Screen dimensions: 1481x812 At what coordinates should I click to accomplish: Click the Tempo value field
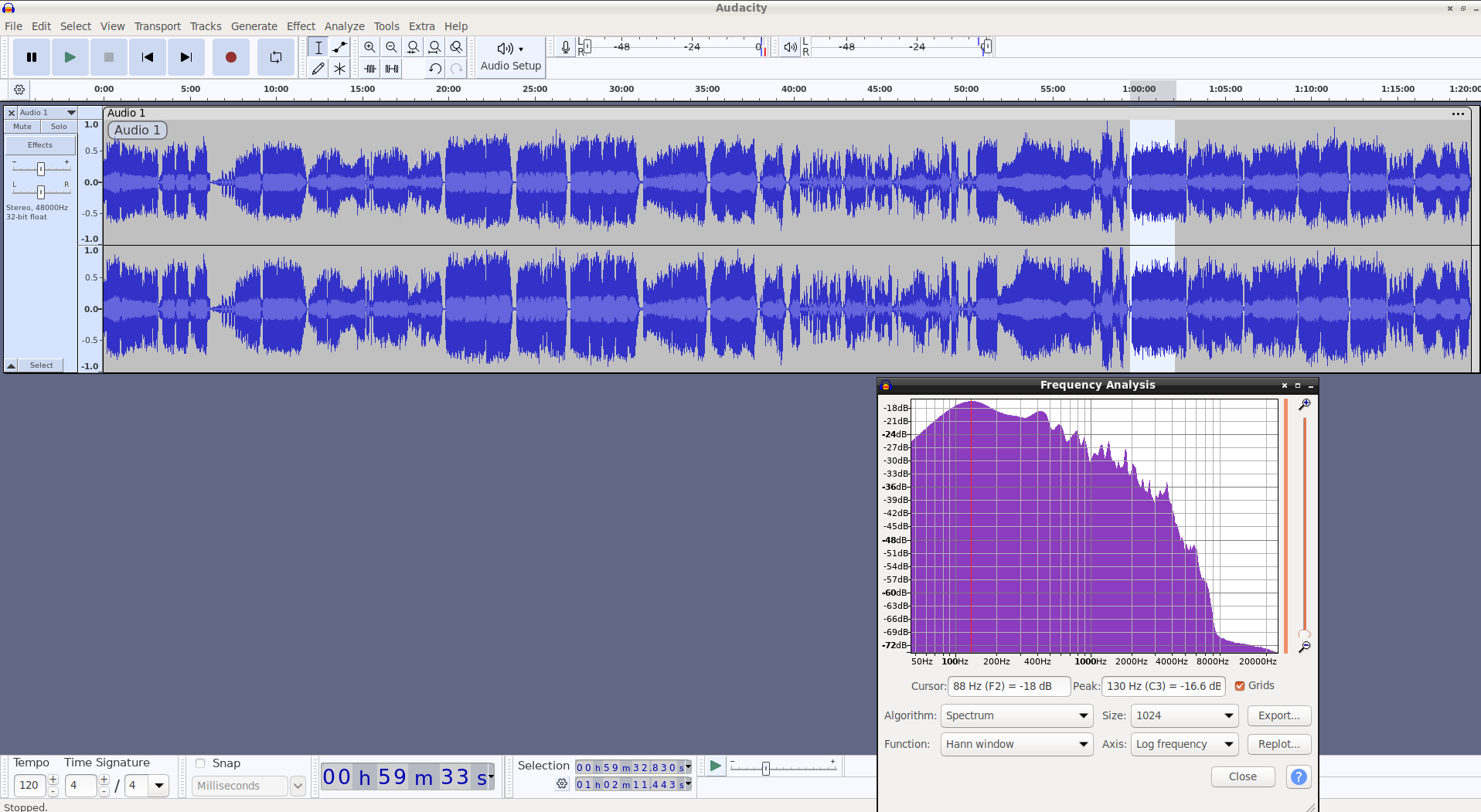tap(29, 785)
